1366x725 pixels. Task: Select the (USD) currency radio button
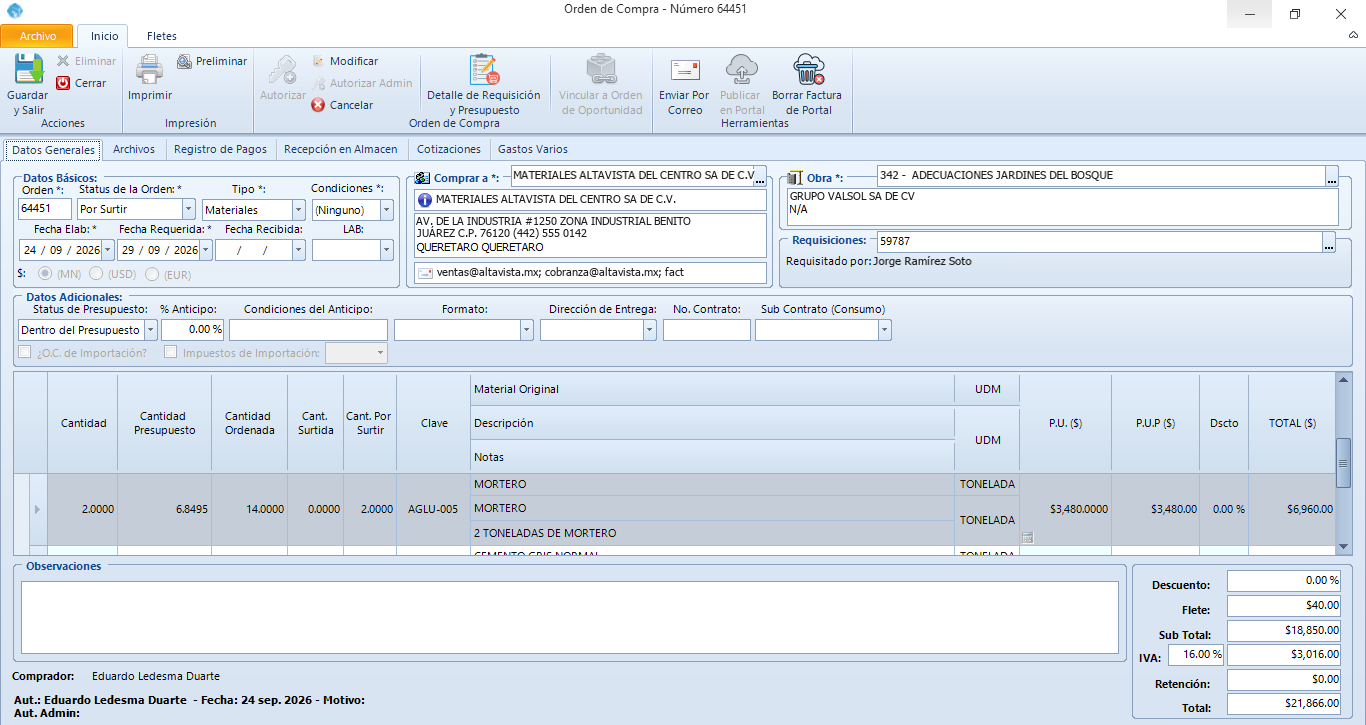click(x=97, y=274)
